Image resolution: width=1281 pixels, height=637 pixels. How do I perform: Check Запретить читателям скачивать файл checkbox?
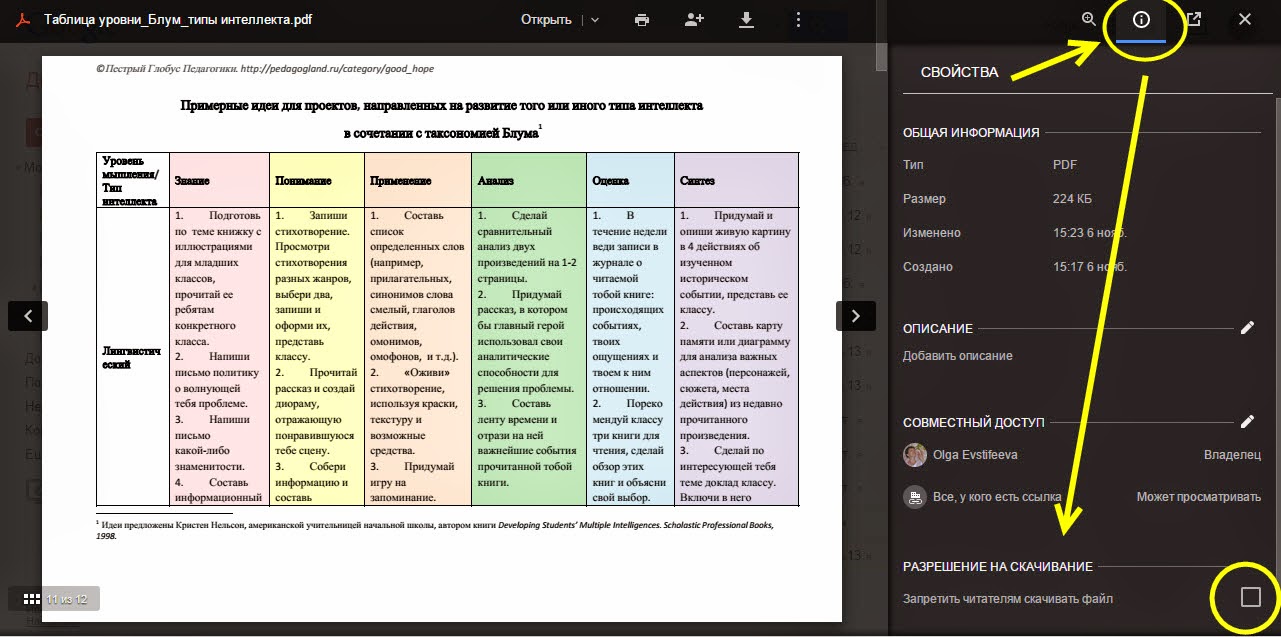tap(1250, 597)
